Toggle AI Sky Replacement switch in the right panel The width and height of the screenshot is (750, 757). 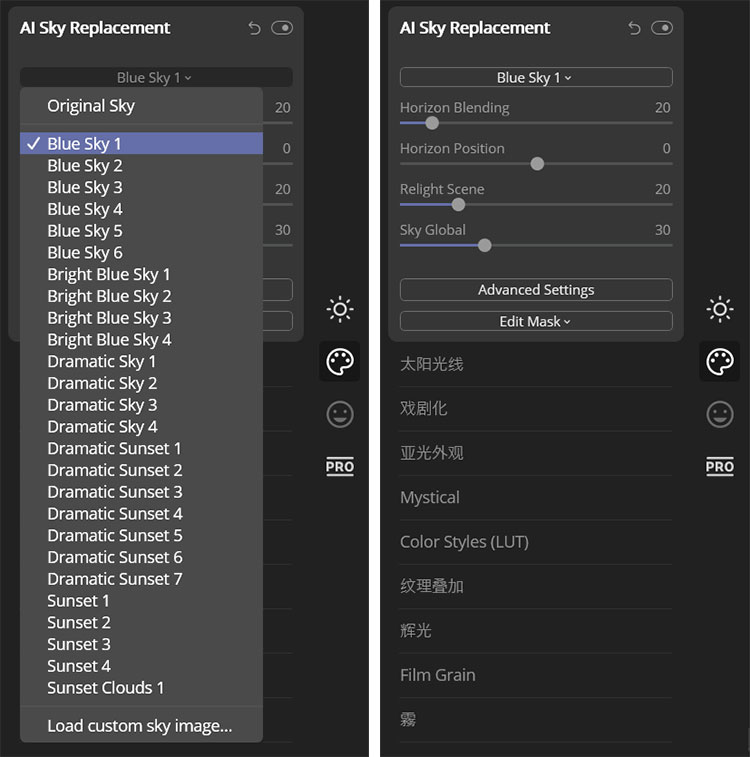pyautogui.click(x=662, y=28)
